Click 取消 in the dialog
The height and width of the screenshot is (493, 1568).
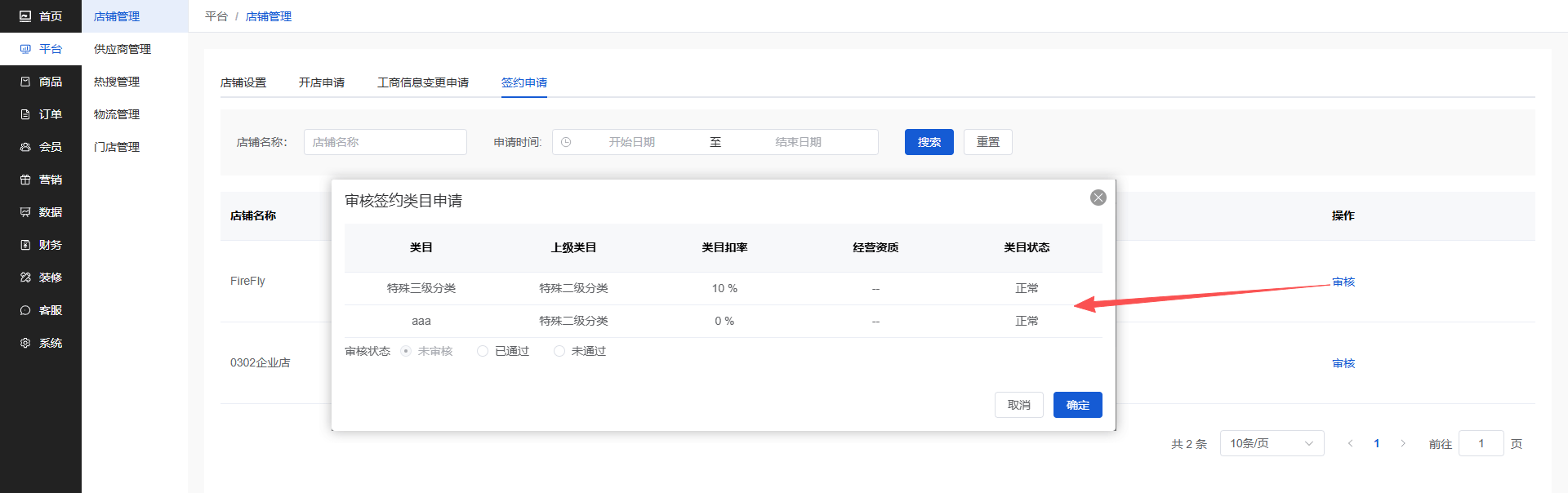coord(1019,405)
